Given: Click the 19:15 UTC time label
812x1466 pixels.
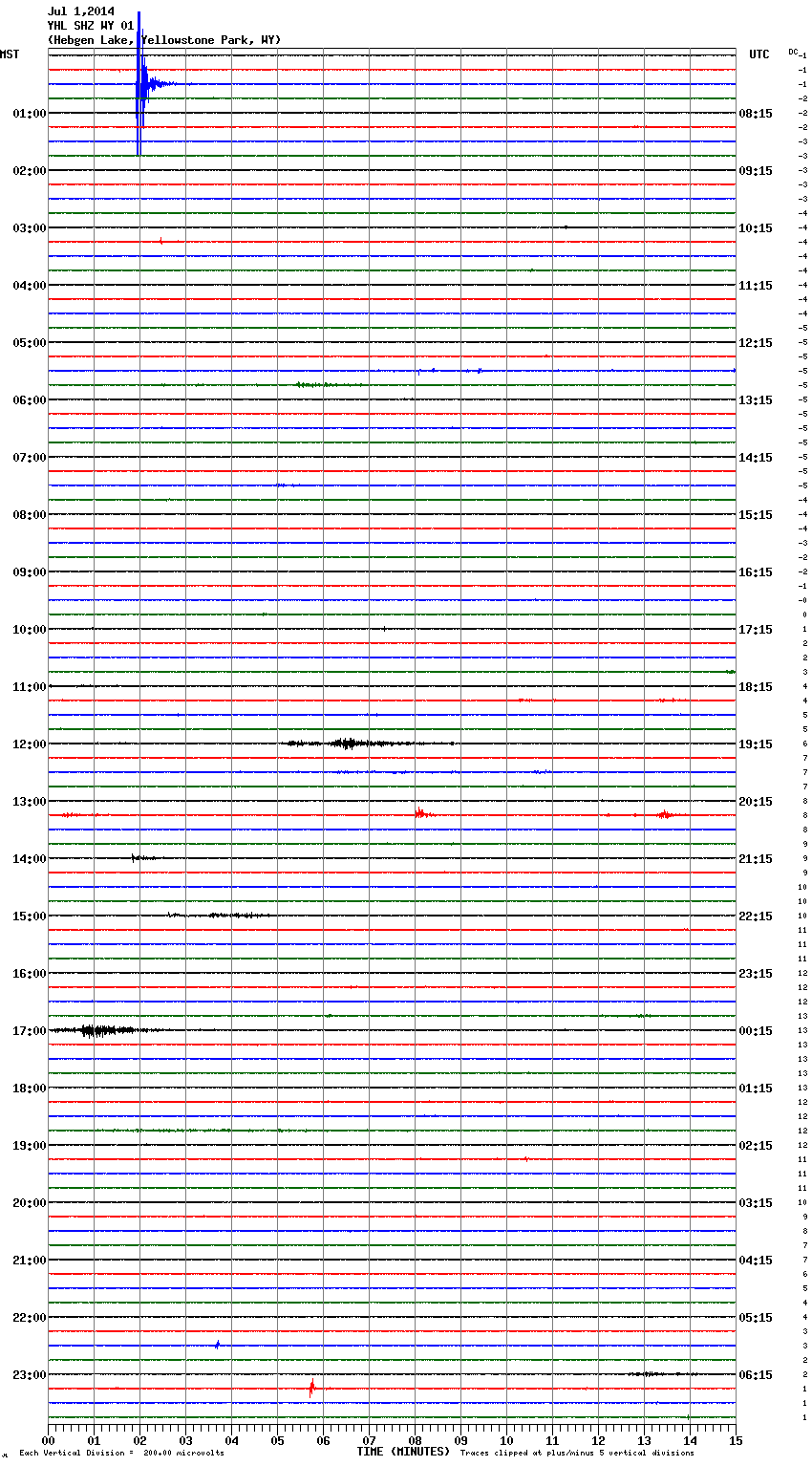Looking at the screenshot, I should [x=756, y=744].
